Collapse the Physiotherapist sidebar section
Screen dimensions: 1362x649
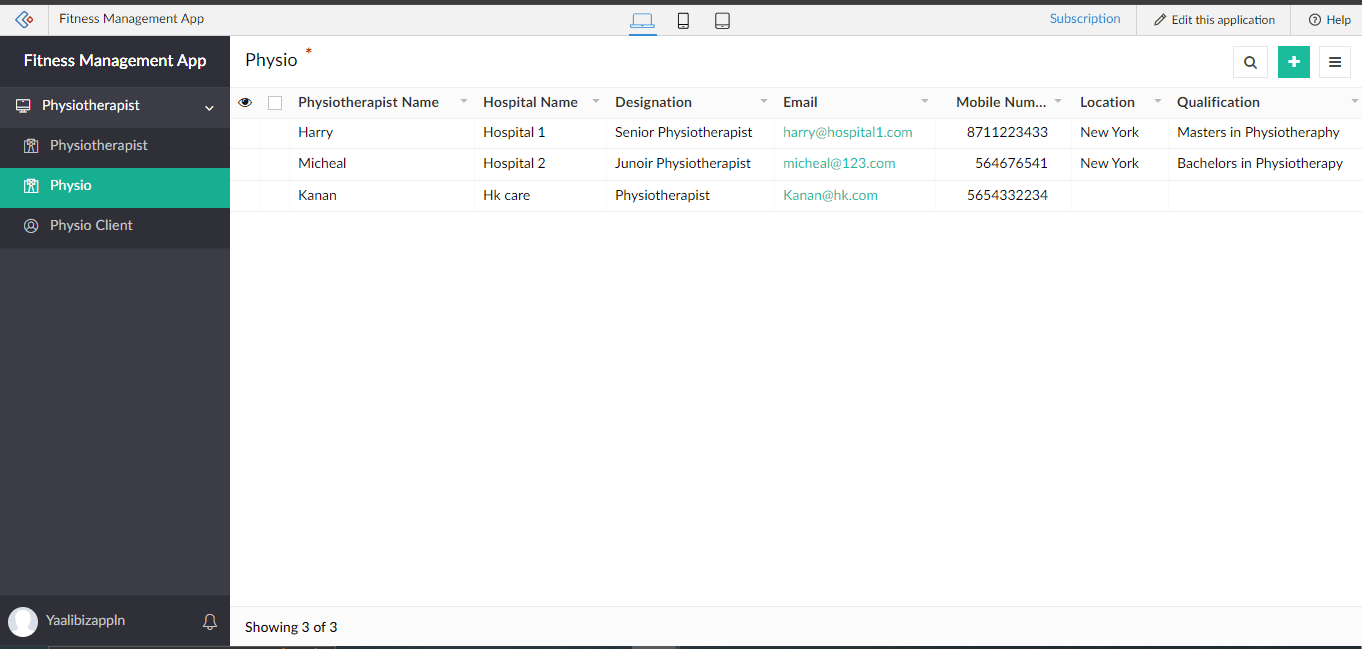click(209, 107)
